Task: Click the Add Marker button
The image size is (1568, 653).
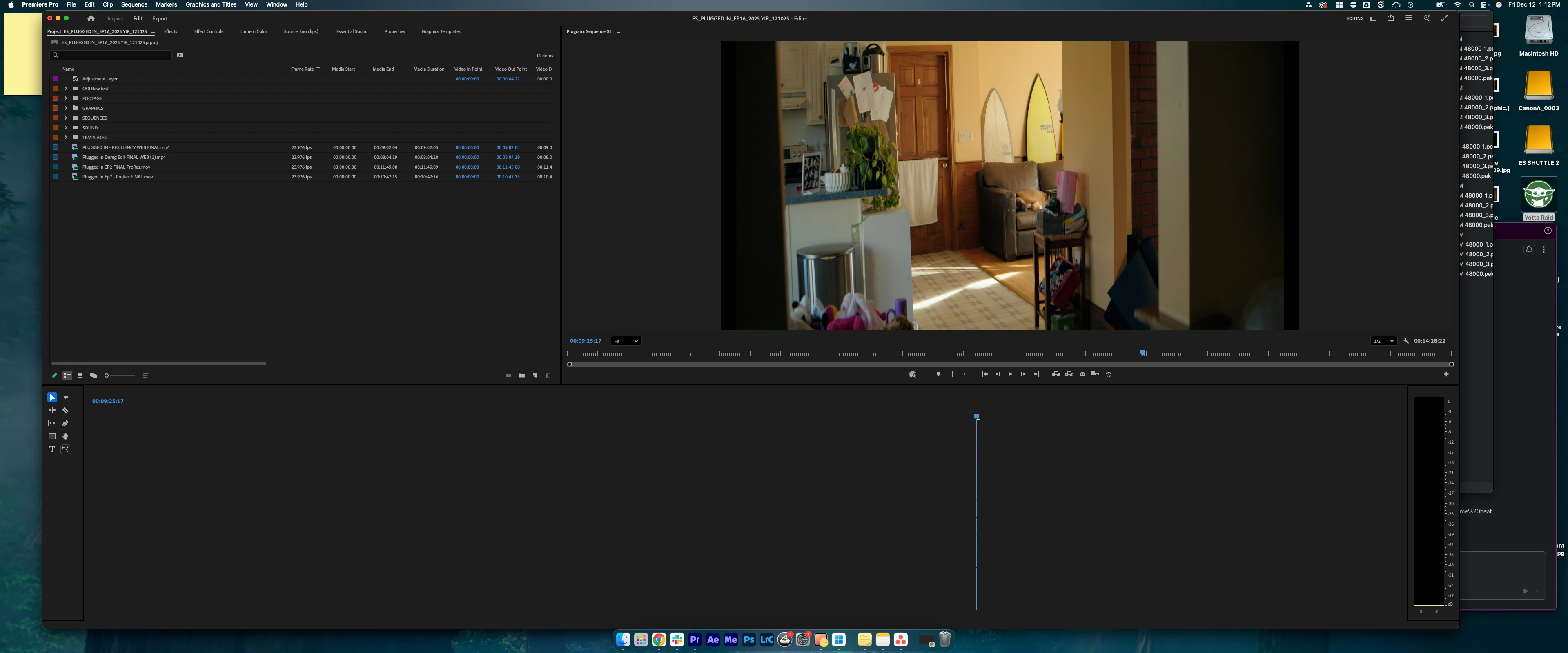Action: tap(938, 374)
